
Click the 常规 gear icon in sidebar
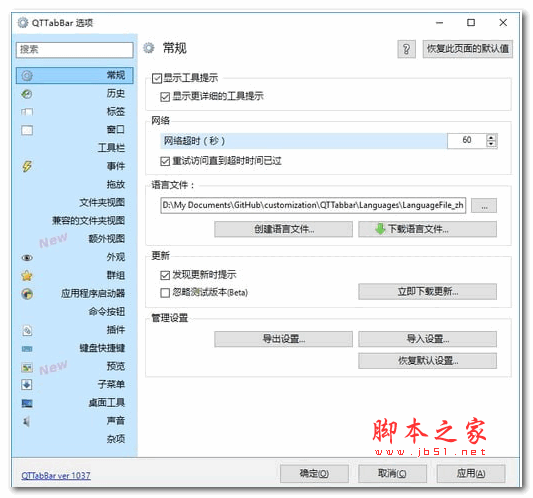[27, 75]
